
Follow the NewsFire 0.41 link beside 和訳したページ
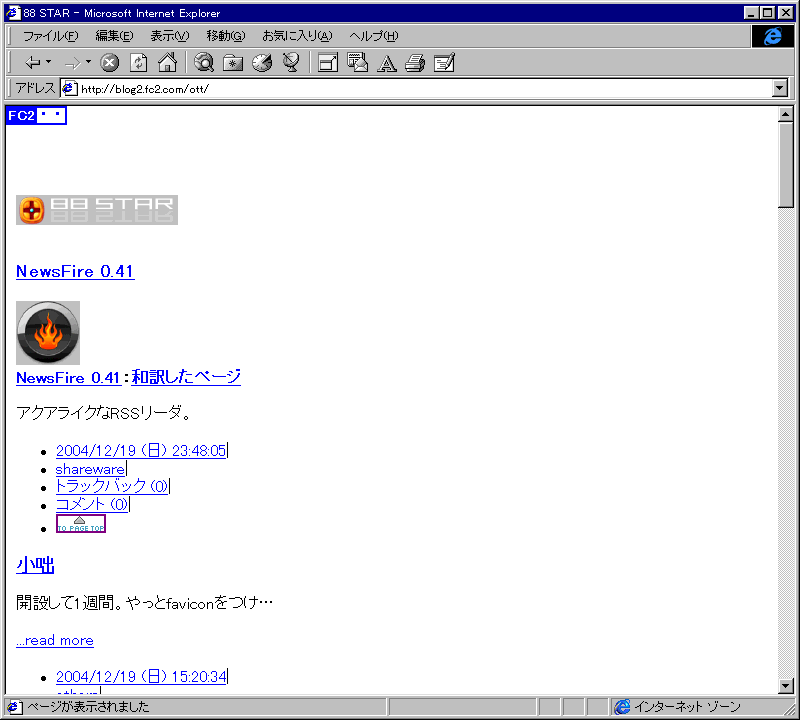point(68,378)
